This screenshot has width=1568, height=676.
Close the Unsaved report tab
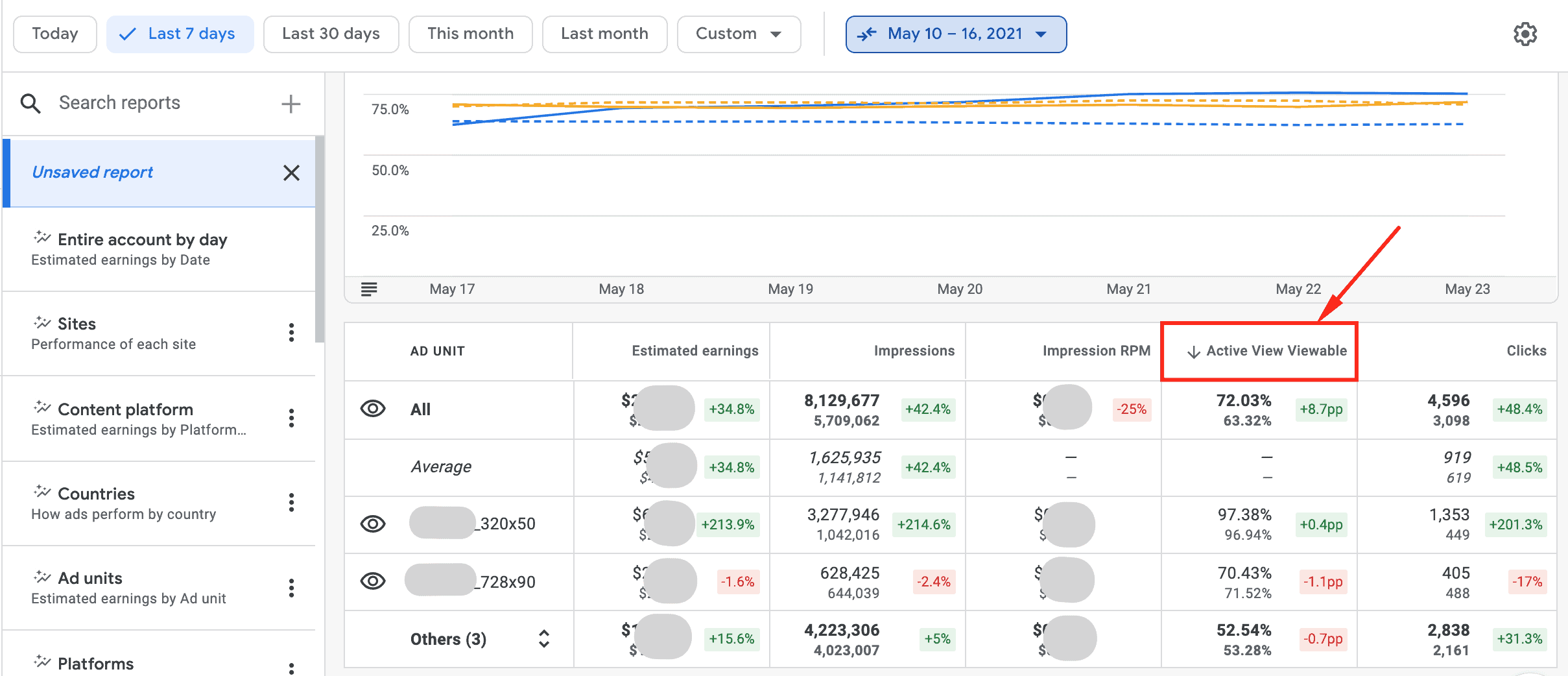pos(291,173)
